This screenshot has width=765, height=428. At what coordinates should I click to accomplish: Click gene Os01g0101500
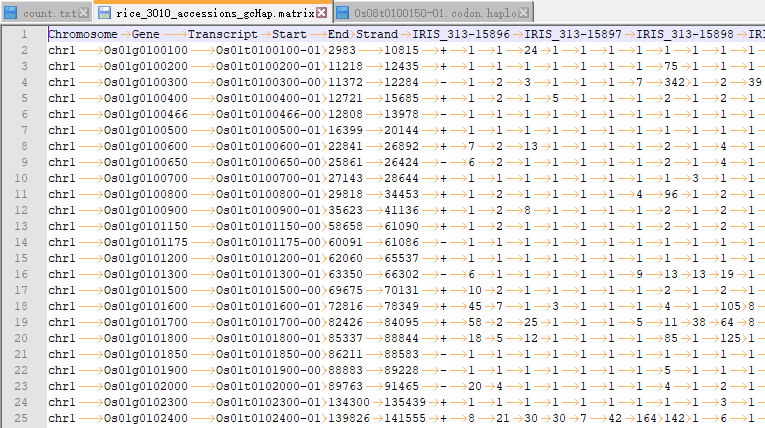tap(145, 290)
